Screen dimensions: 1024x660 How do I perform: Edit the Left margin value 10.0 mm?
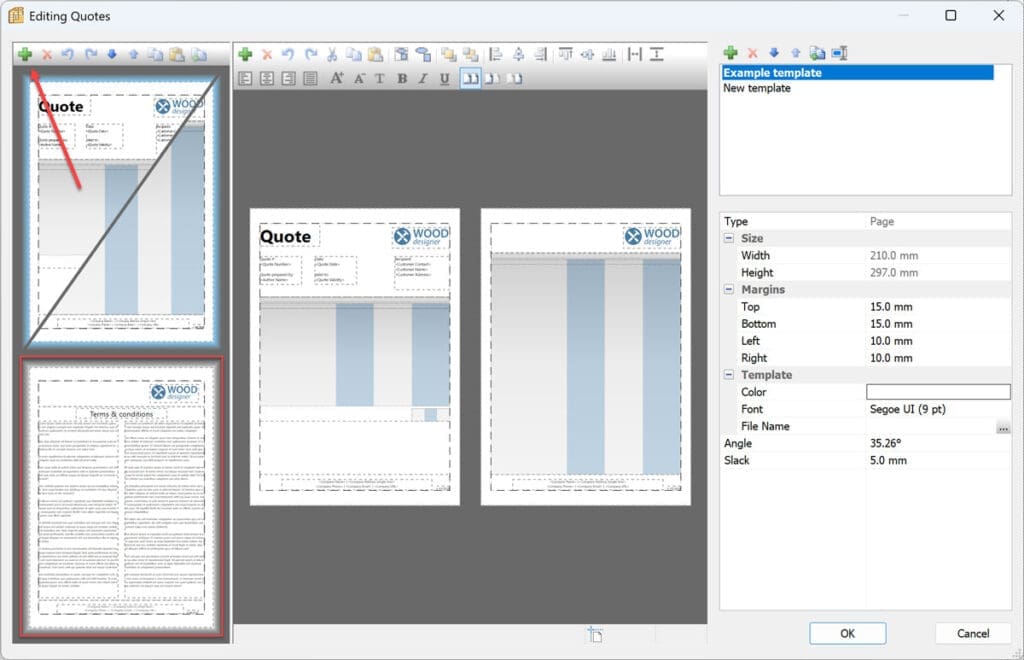point(938,341)
